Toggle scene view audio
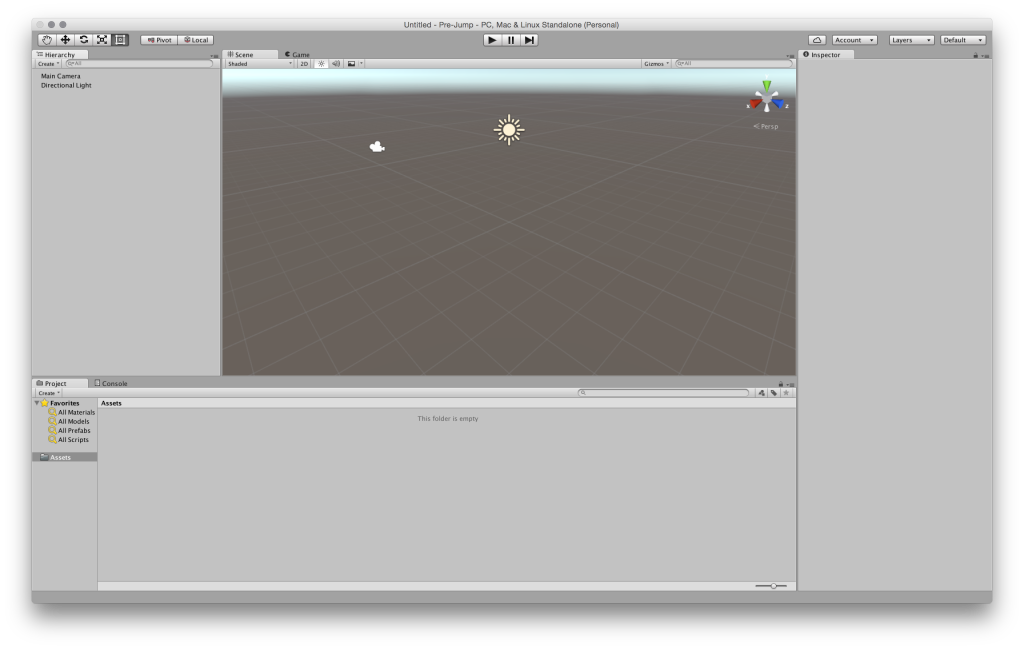1024x649 pixels. coord(335,63)
